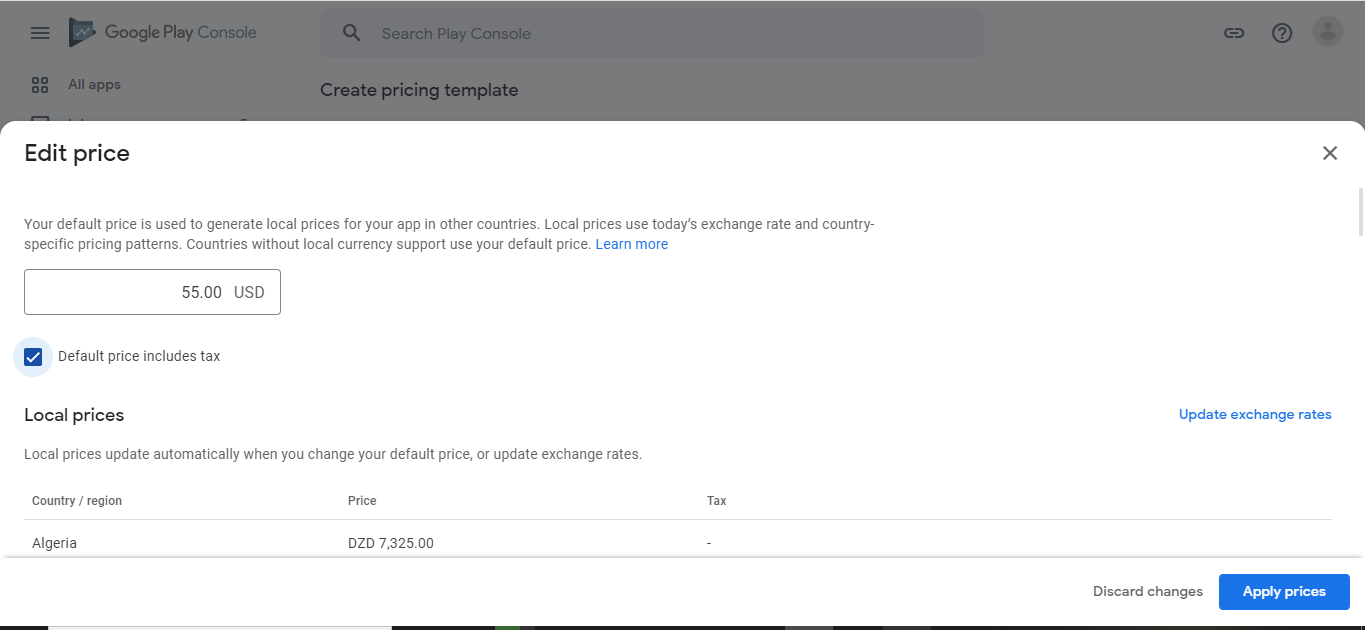The height and width of the screenshot is (630, 1365).
Task: Click the dialog's vertical scrollbar
Action: 1360,212
